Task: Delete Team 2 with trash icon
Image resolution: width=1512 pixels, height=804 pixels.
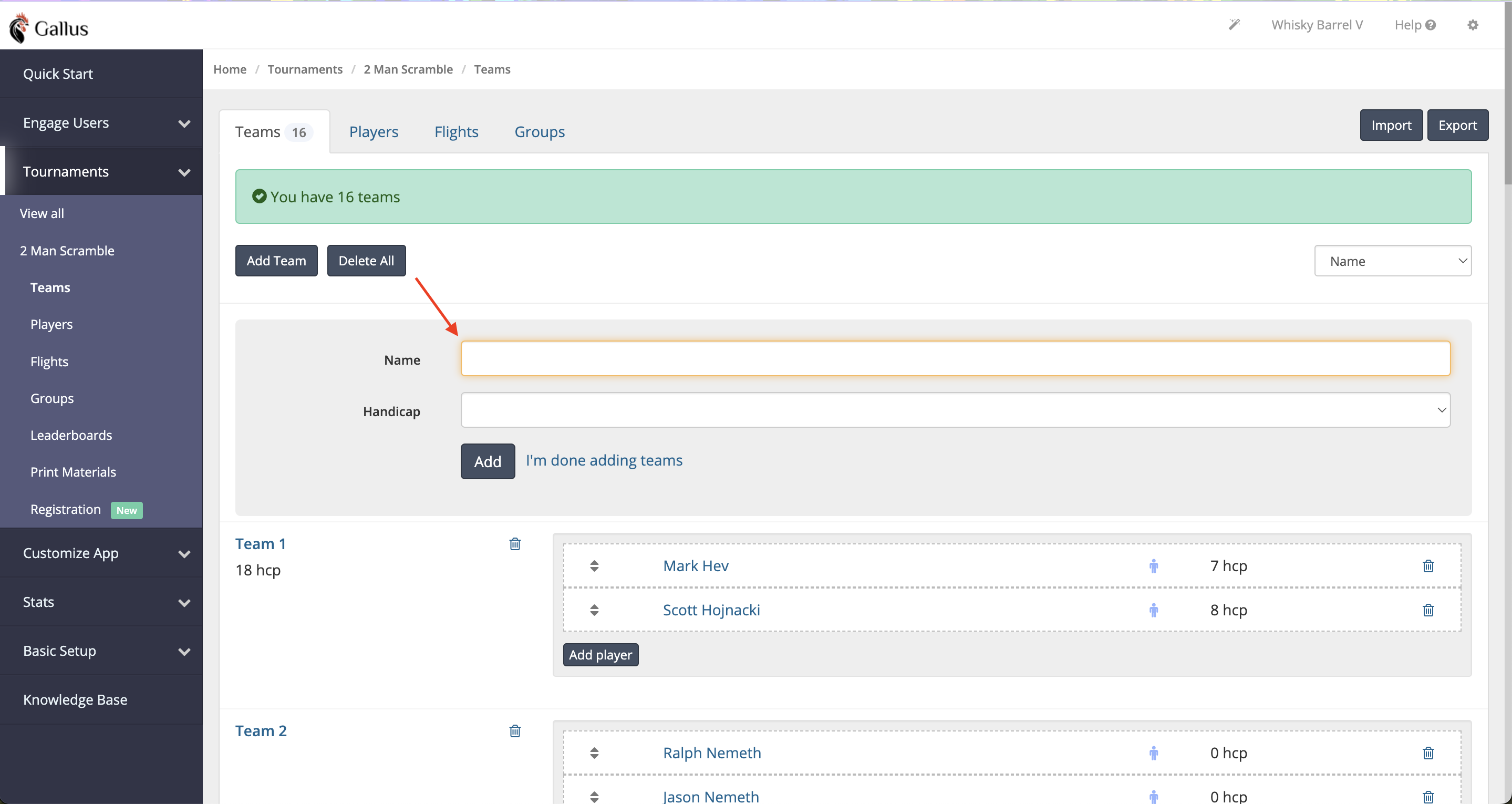Action: pos(515,730)
